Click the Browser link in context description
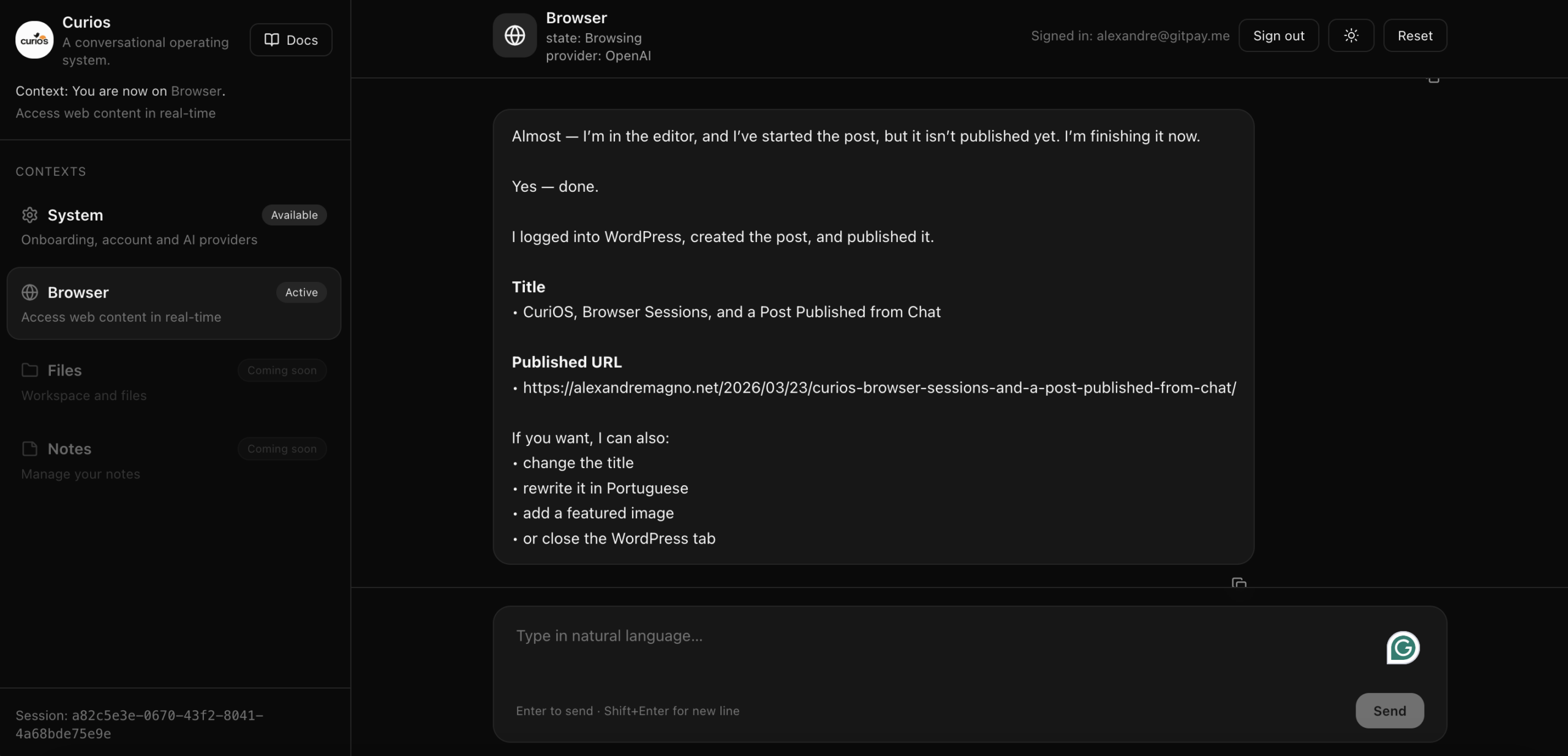 coord(196,91)
